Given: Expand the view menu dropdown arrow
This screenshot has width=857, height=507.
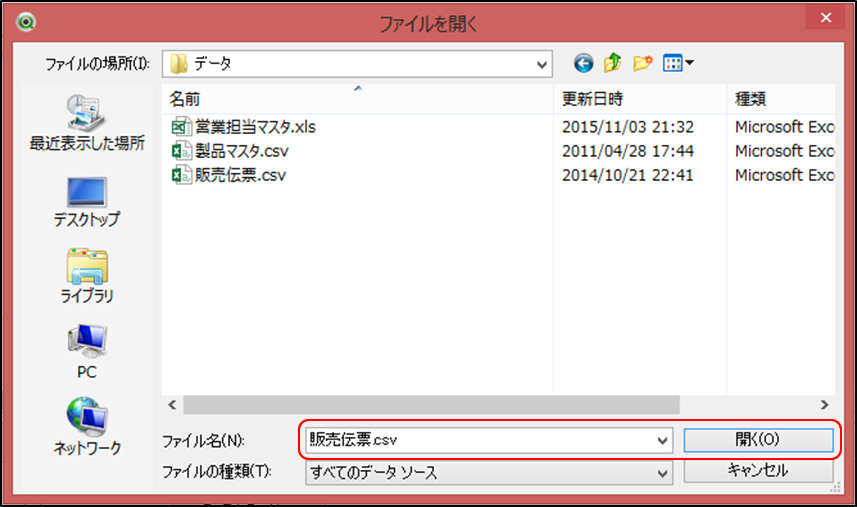Looking at the screenshot, I should (690, 63).
